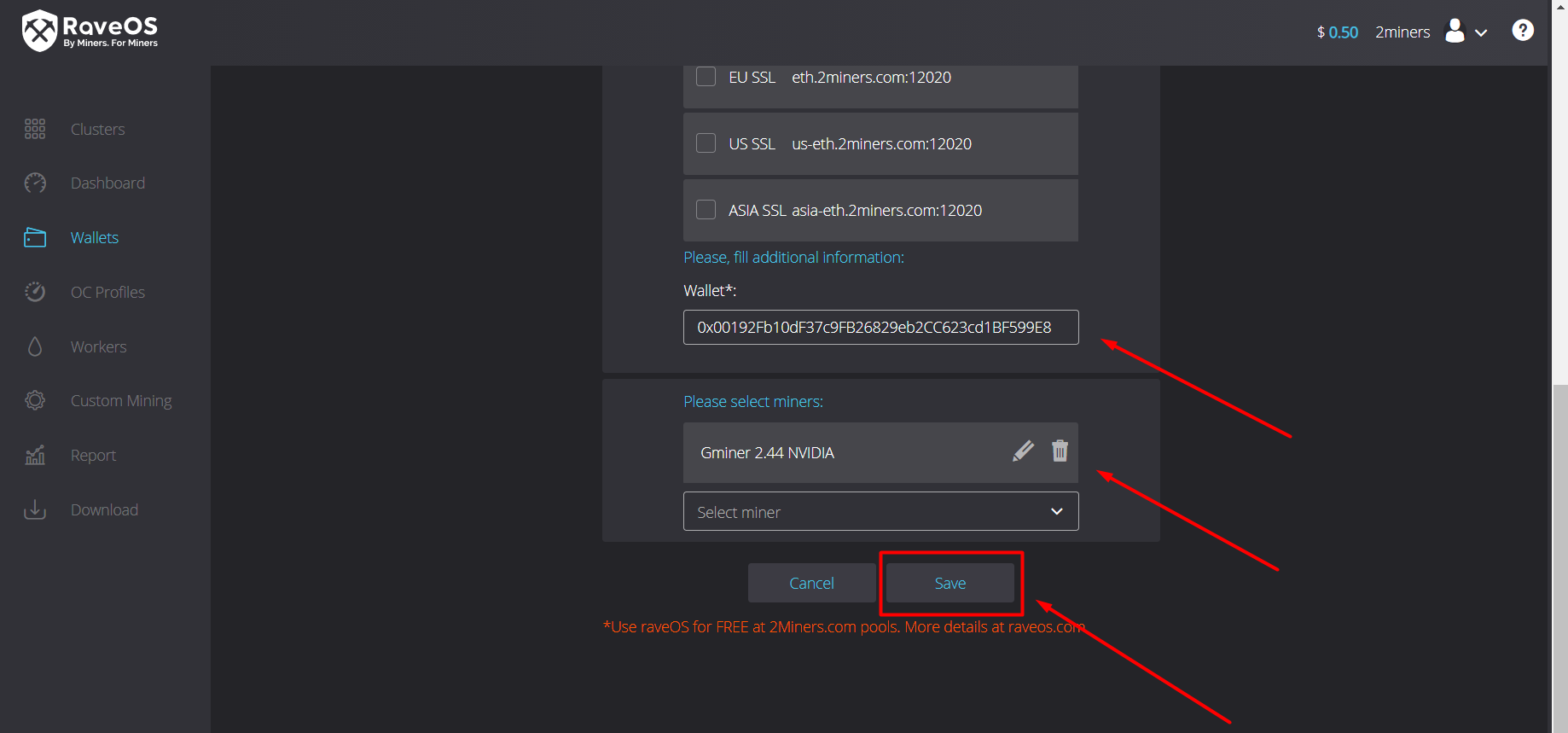Screen dimensions: 1568x733
Task: Click the Report chart icon
Action: pos(35,455)
